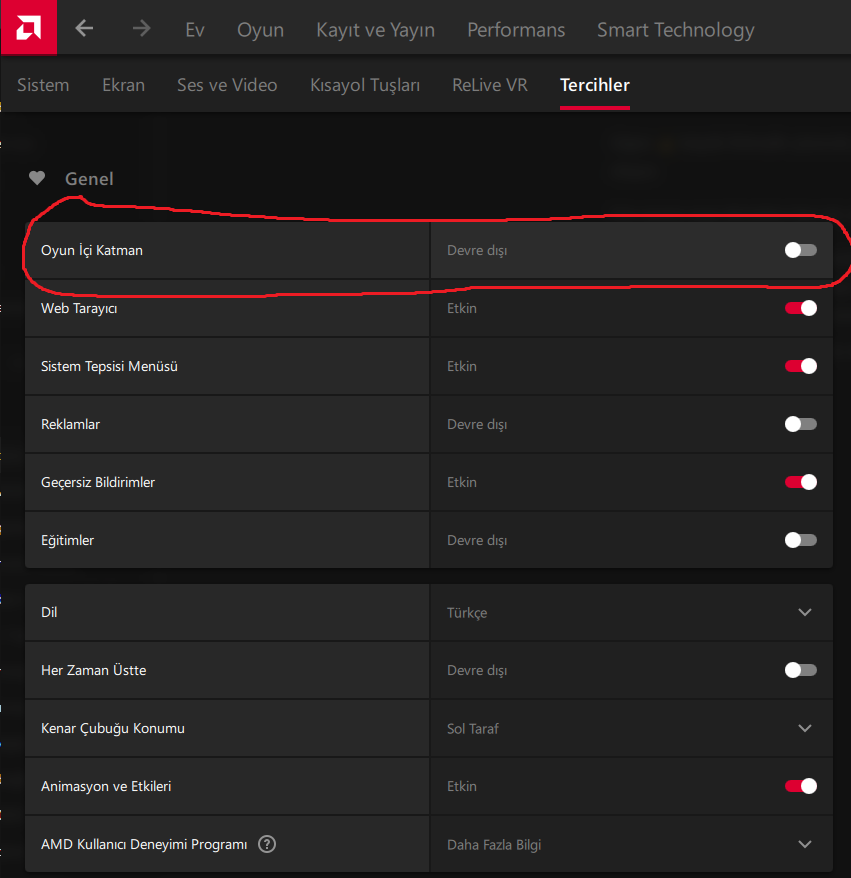
Task: Click the Oyun İçi Katman label
Action: point(92,250)
